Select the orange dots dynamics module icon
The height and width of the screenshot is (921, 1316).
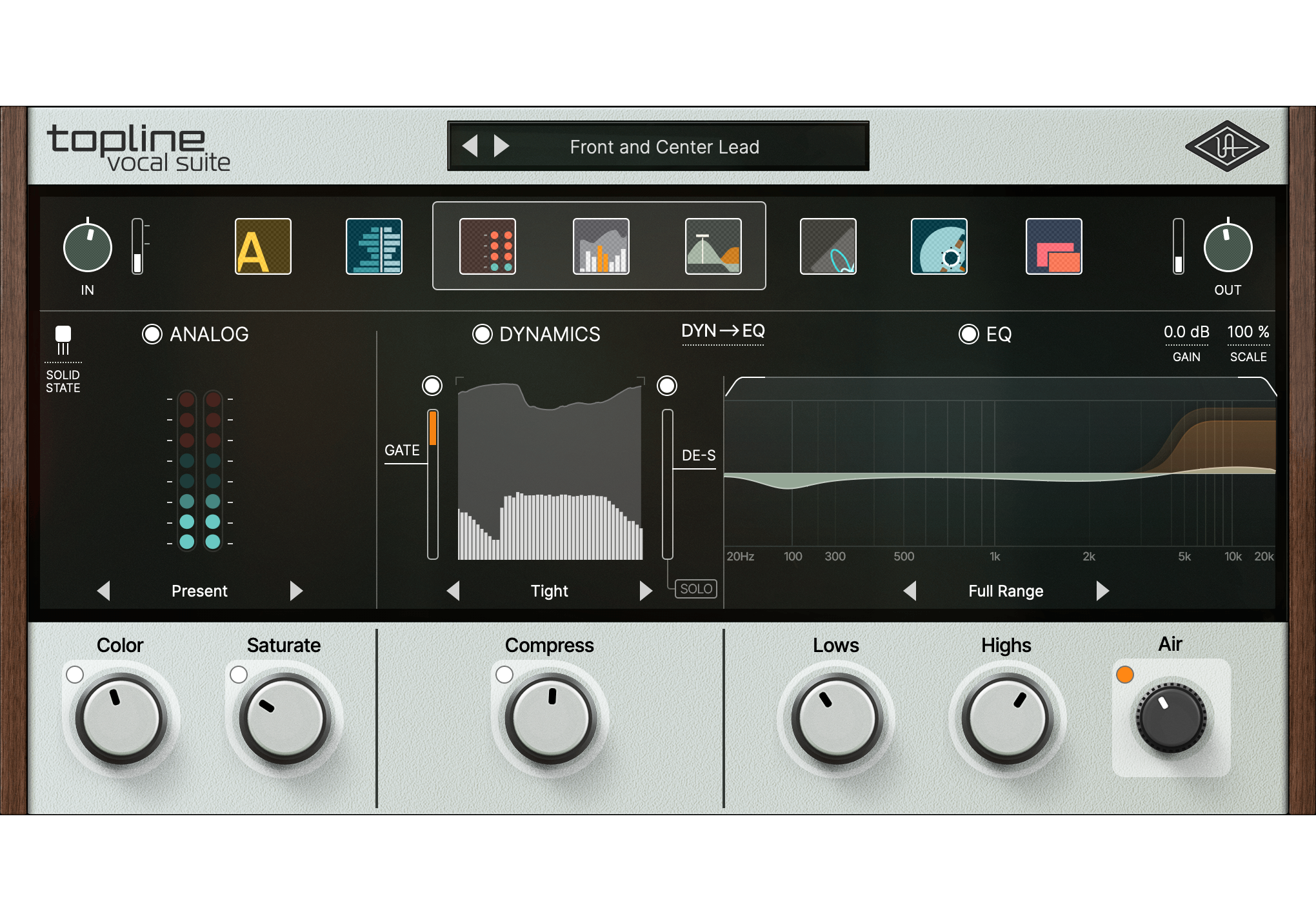tap(488, 246)
